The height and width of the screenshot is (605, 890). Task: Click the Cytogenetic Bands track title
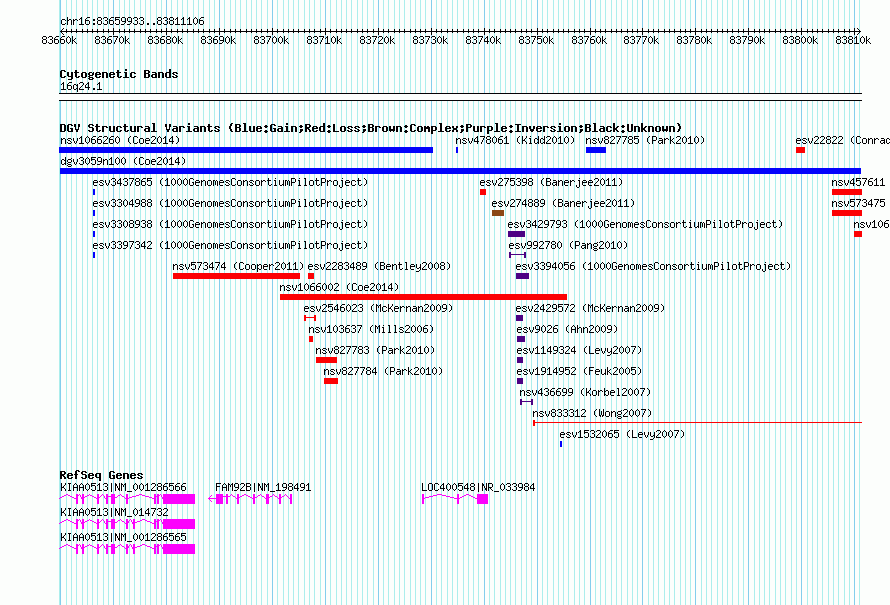119,74
